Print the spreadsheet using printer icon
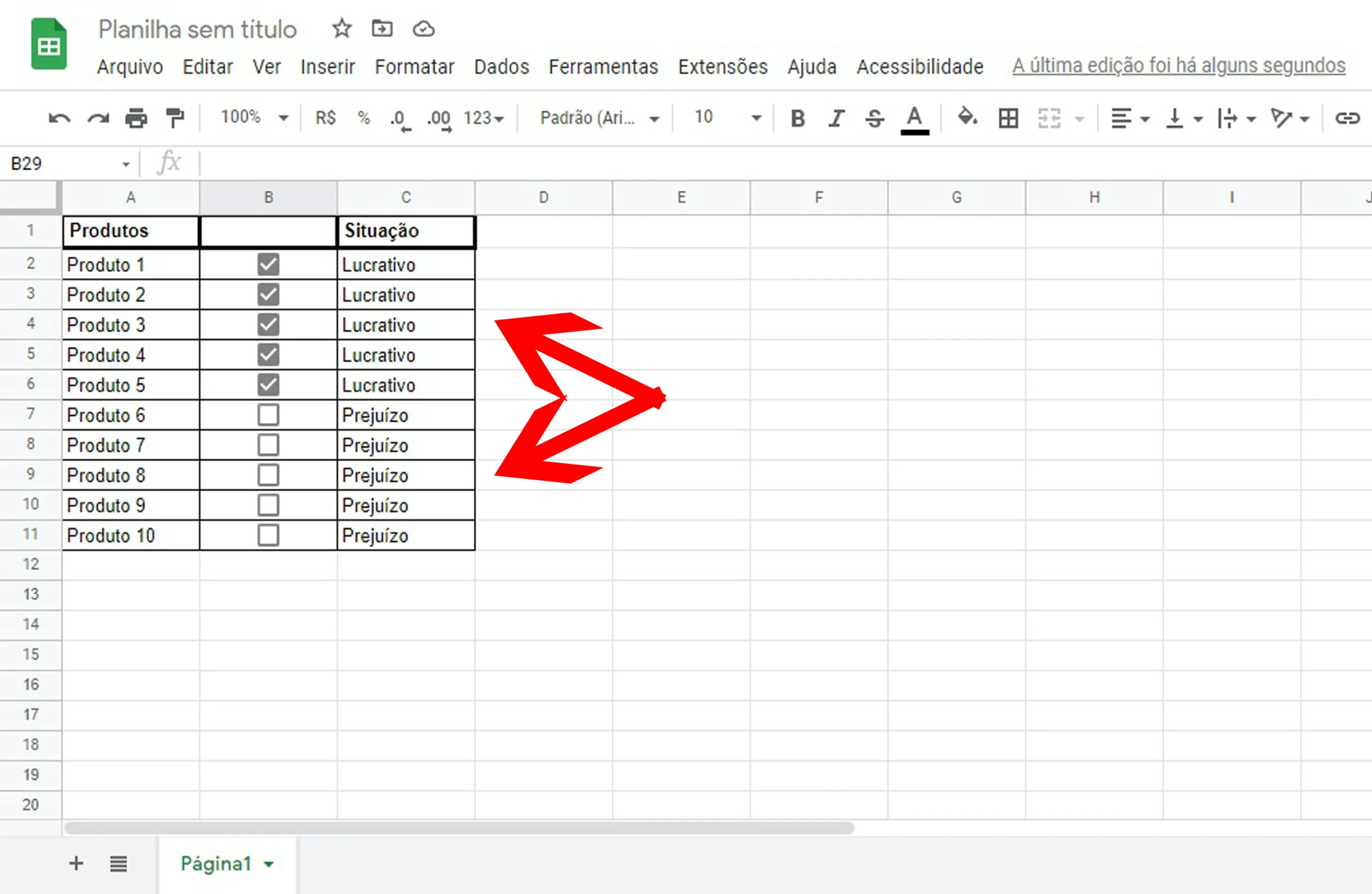 (136, 118)
